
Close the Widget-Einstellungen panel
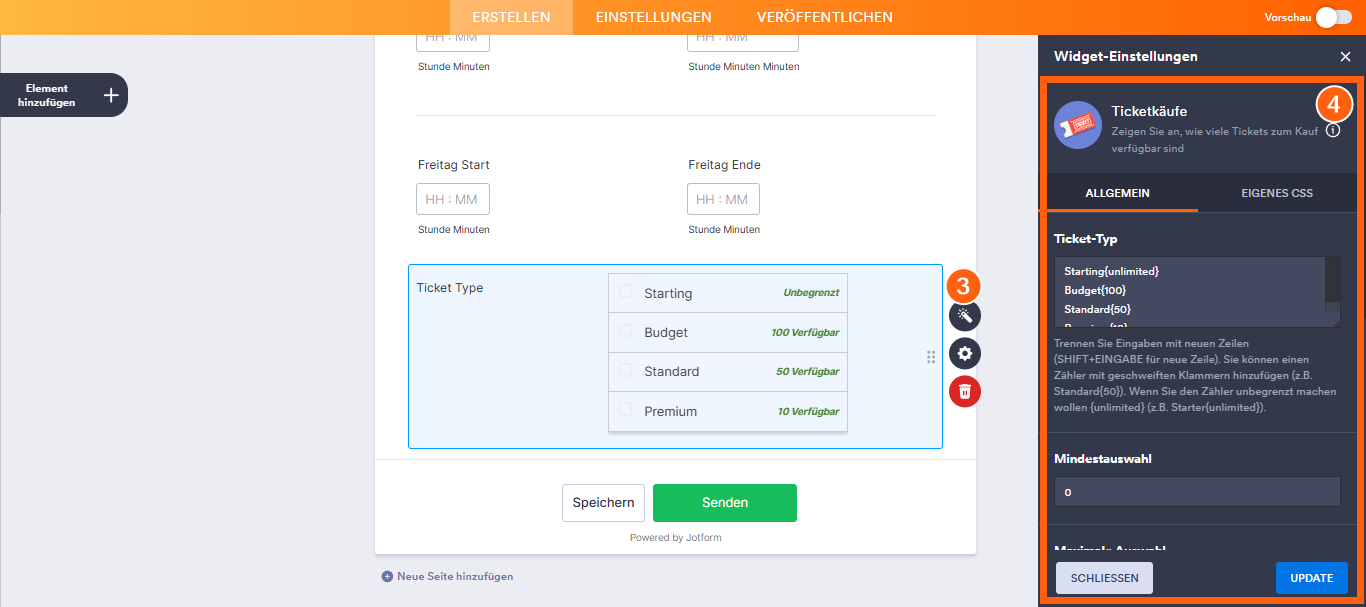tap(1345, 57)
